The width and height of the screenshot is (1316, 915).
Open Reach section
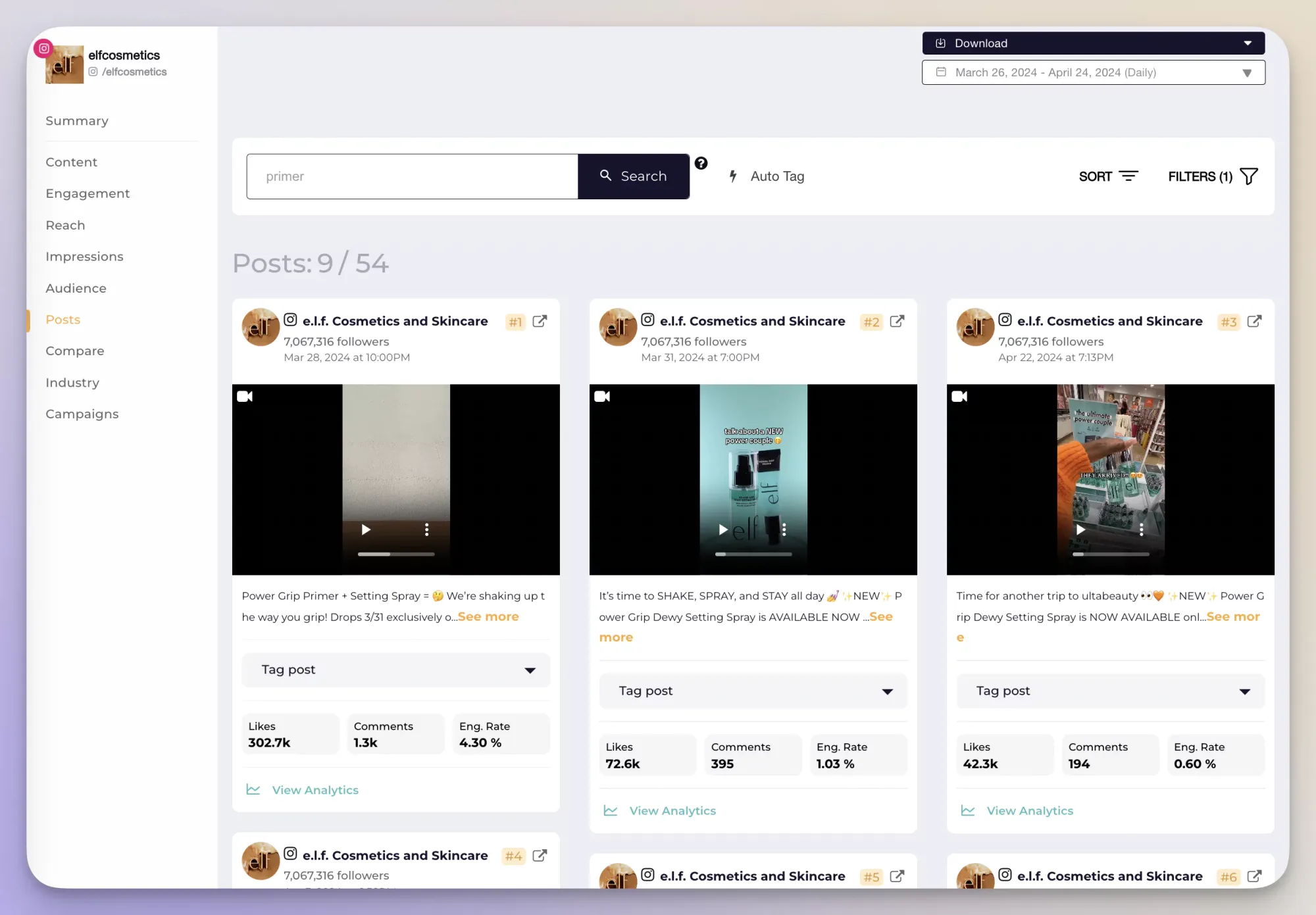[x=65, y=226]
